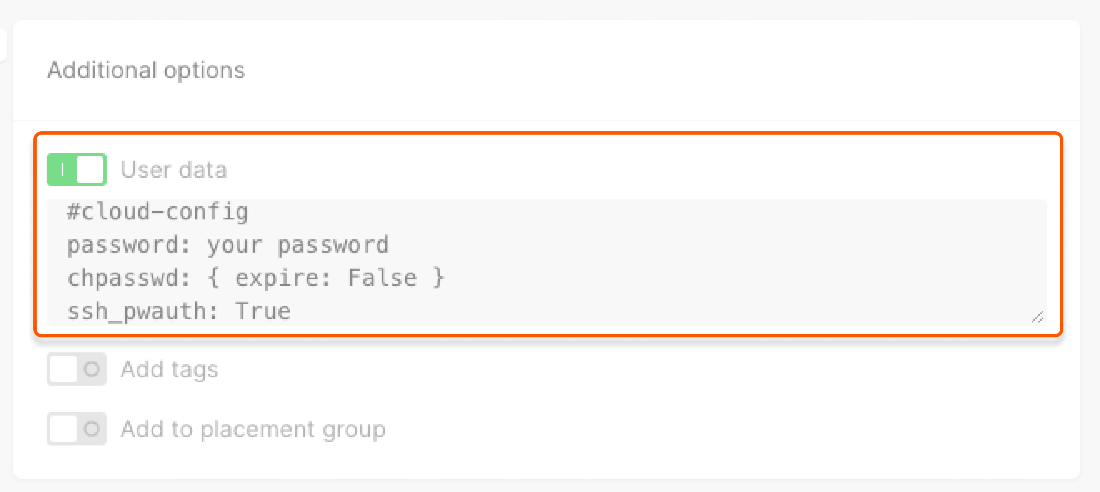Image resolution: width=1100 pixels, height=492 pixels.
Task: Click the word 'True' in textarea
Action: click(x=263, y=311)
